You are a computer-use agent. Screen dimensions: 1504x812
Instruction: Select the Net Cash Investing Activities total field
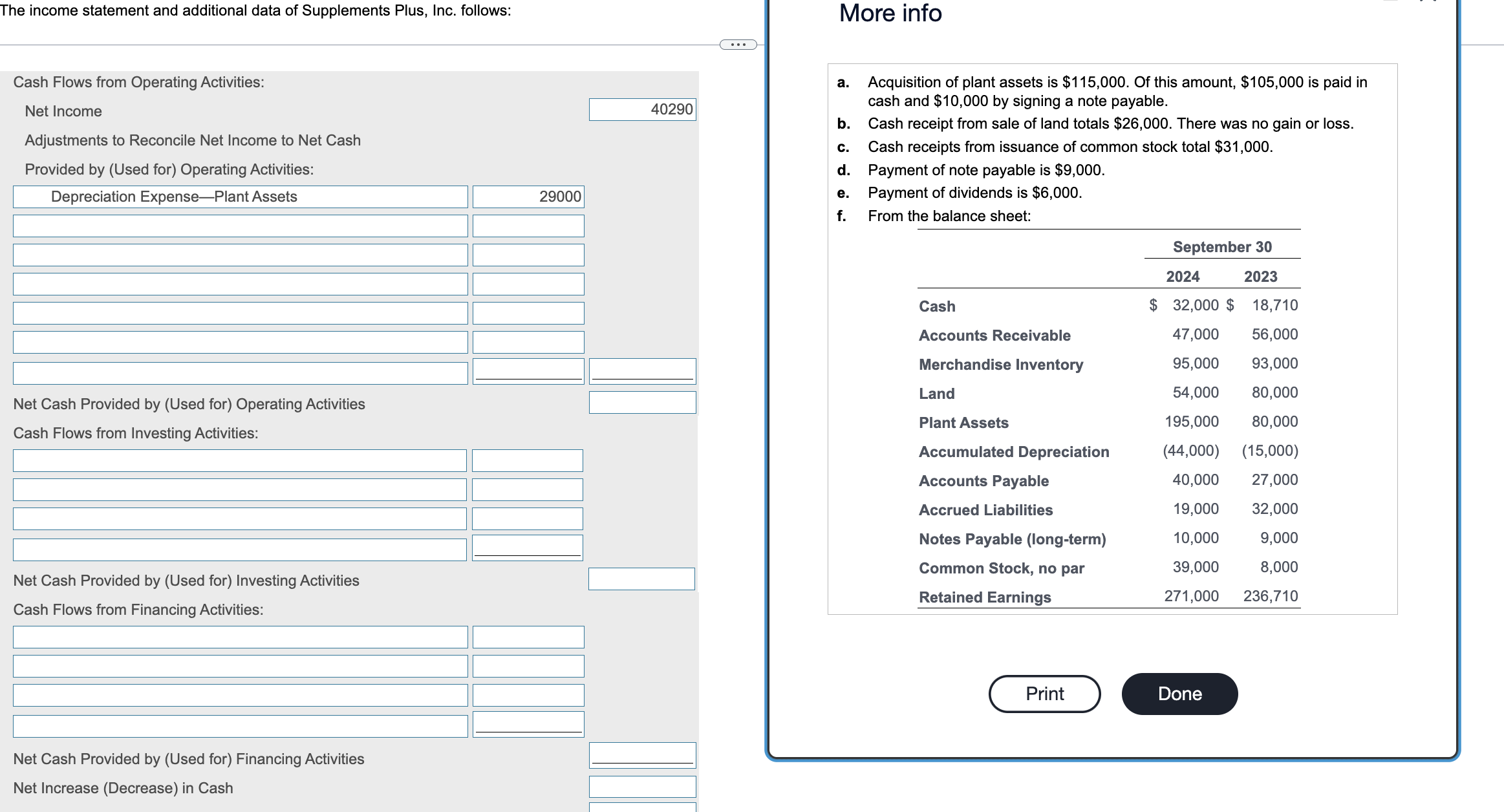point(641,579)
